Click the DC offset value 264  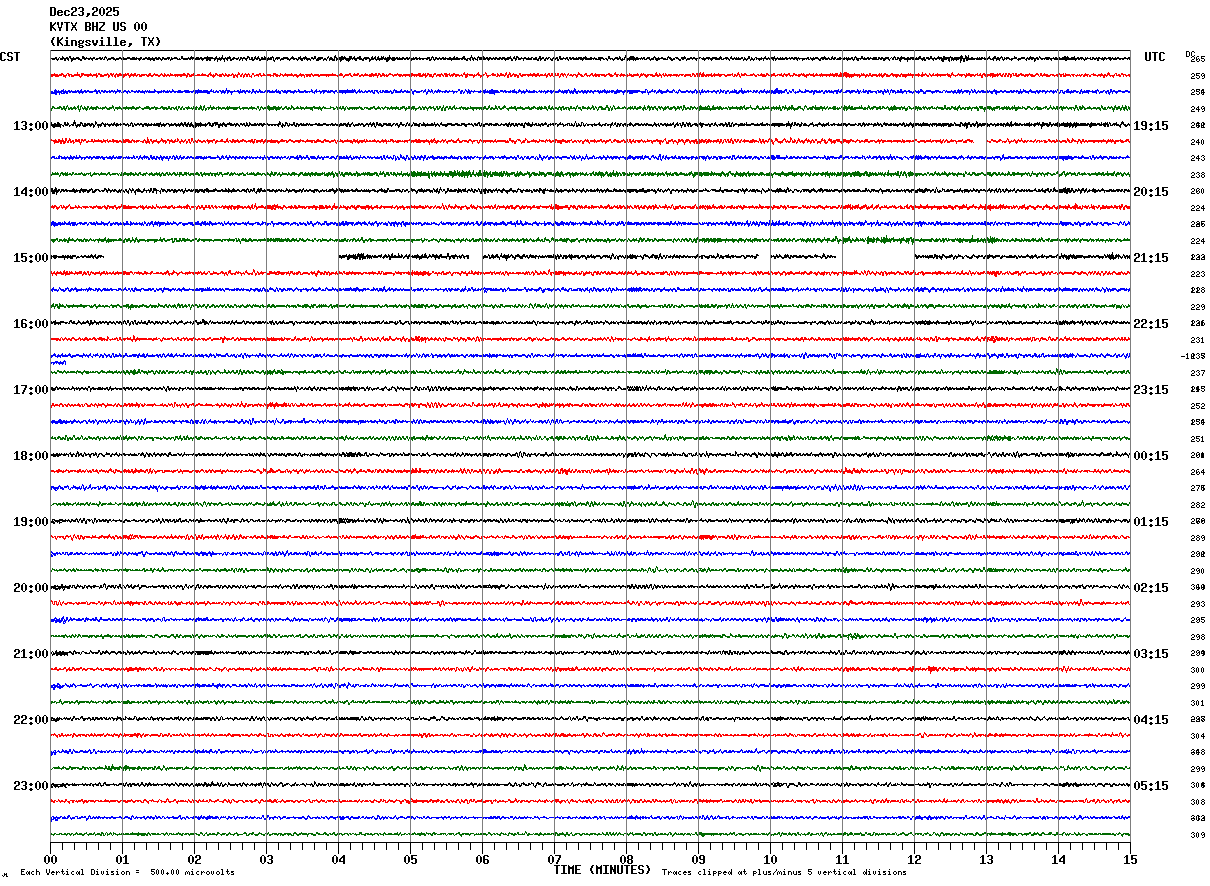(1197, 472)
